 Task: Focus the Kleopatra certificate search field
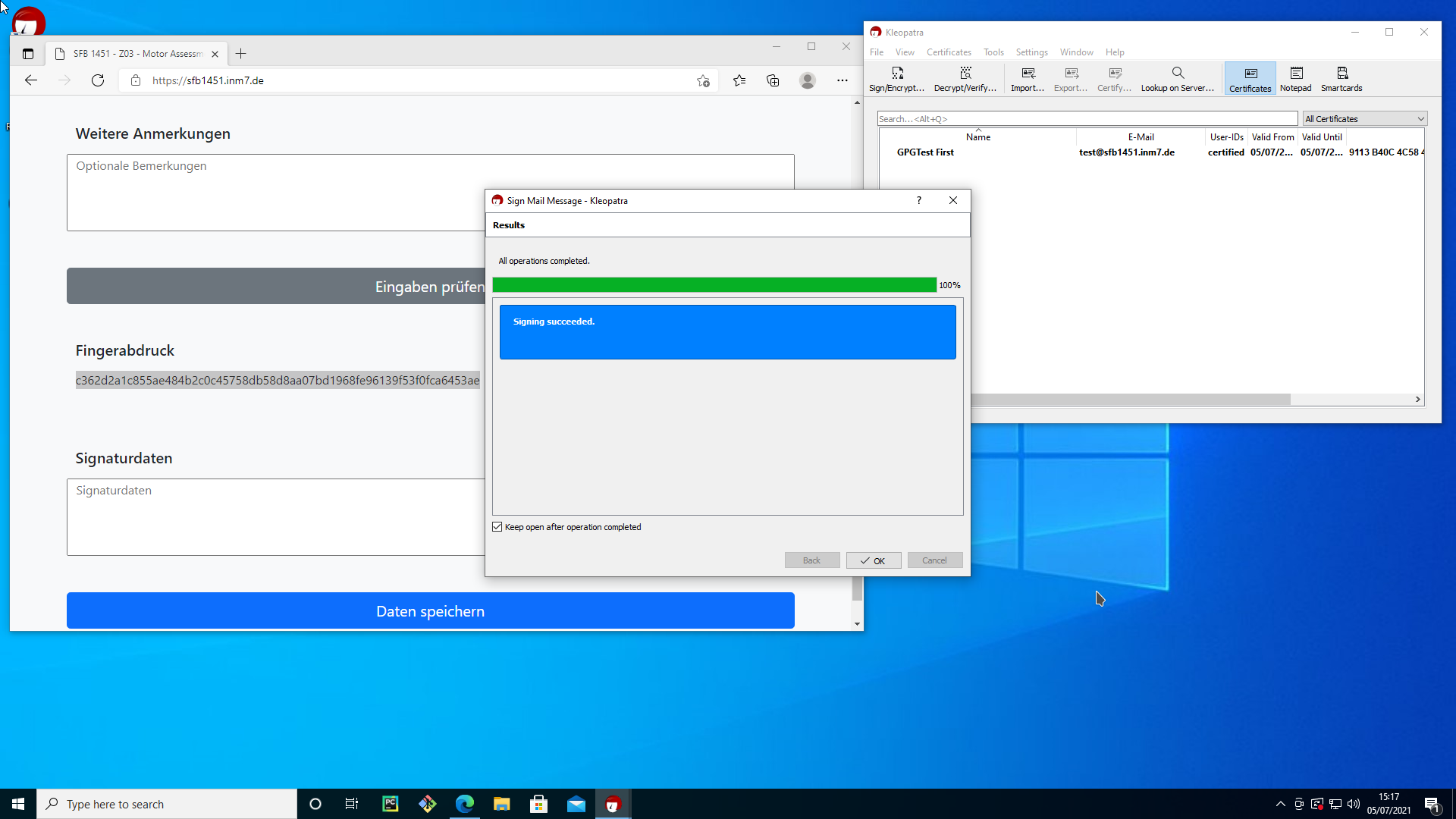[x=1087, y=119]
